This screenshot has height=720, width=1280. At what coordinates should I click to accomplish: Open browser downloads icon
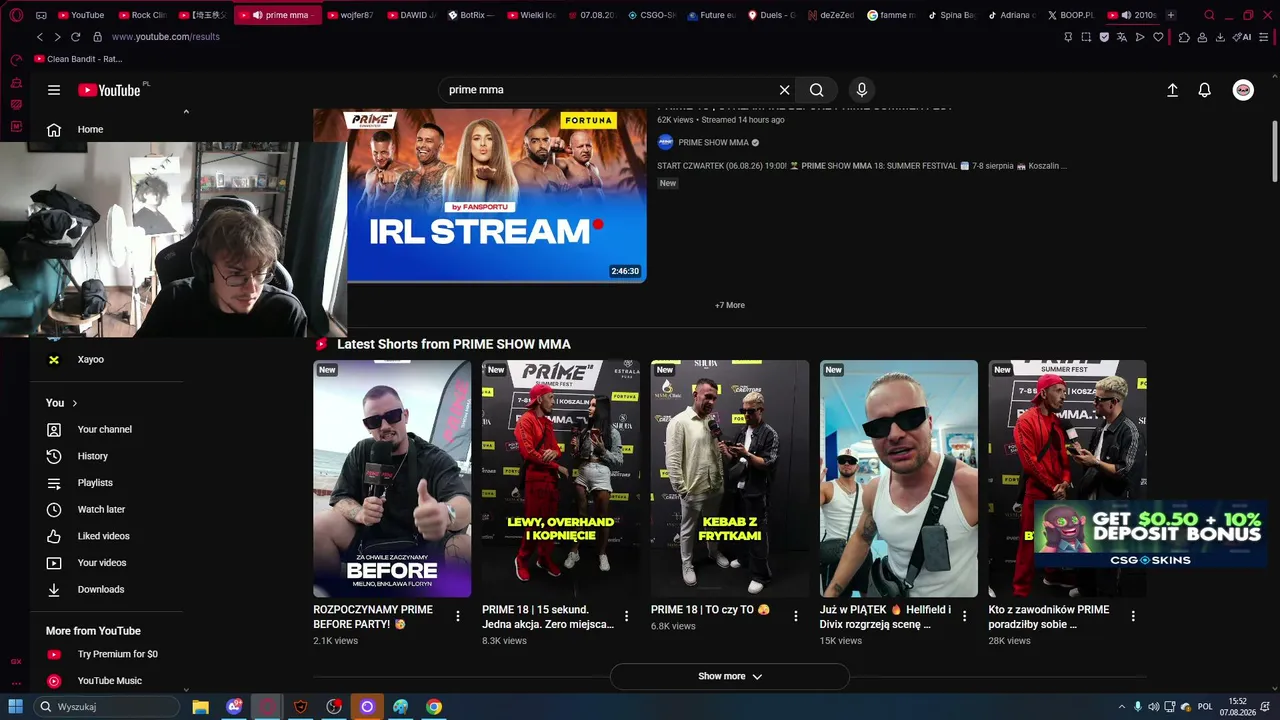tap(1221, 37)
